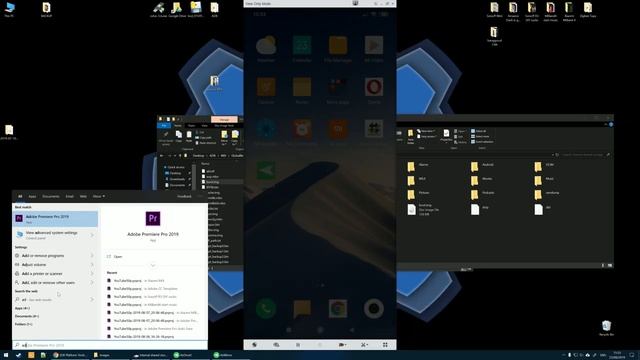
Task: Open the green paper-plane app on the phone
Action: point(266,170)
